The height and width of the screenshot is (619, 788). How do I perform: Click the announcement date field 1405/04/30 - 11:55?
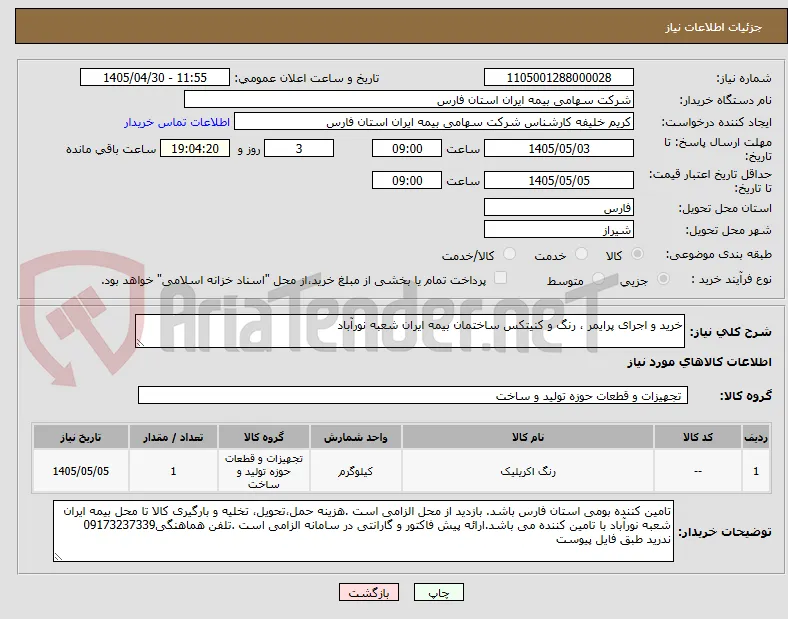click(155, 77)
